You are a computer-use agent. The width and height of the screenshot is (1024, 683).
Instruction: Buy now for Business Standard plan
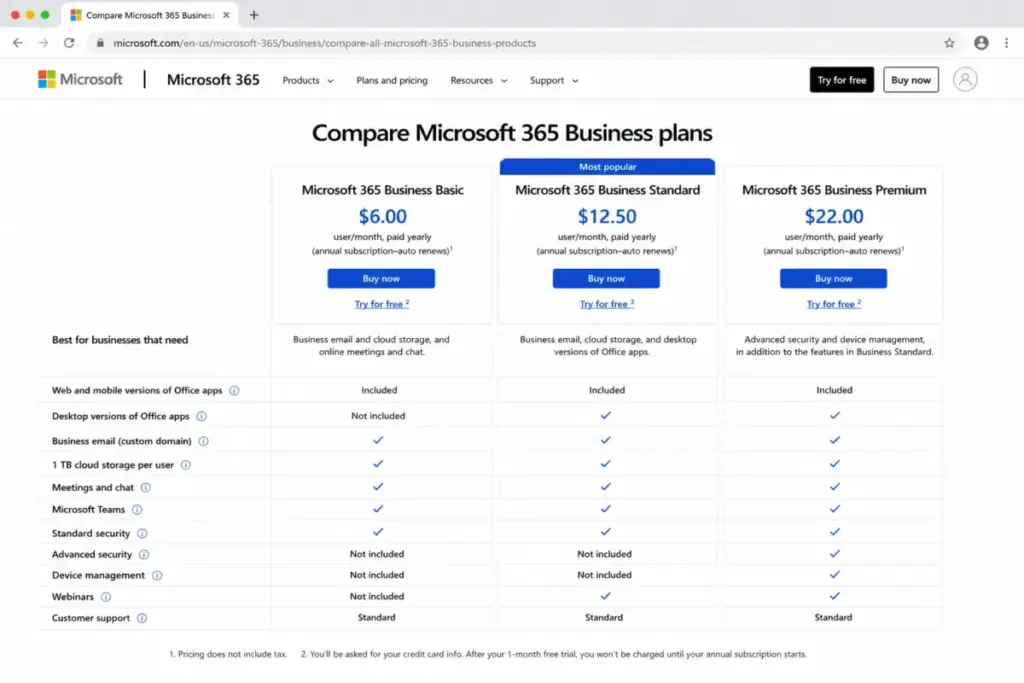tap(606, 278)
